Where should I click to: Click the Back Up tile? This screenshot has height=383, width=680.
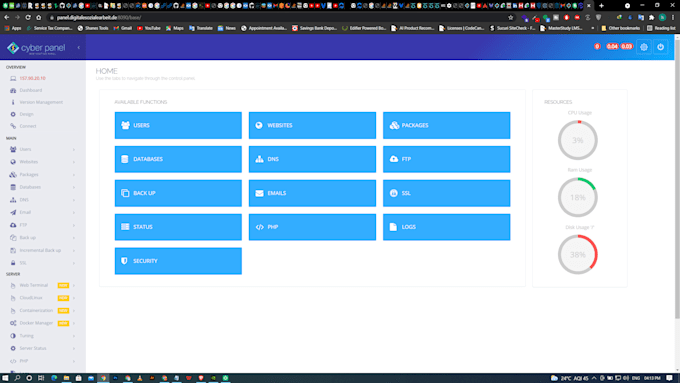tap(178, 193)
